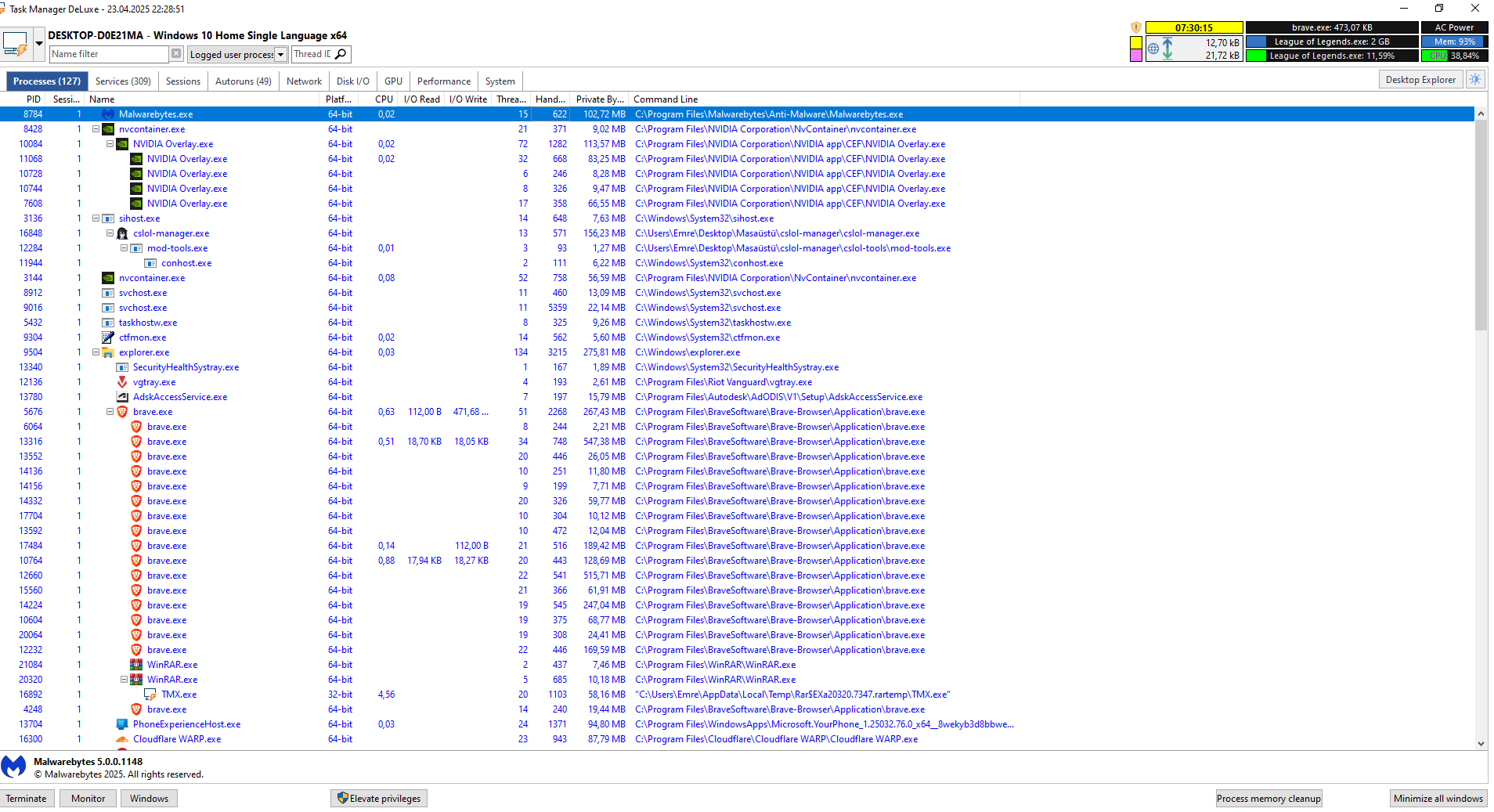Click the large Malwarebytes logo in details pane
Viewport: 1494px width, 812px height.
13,767
